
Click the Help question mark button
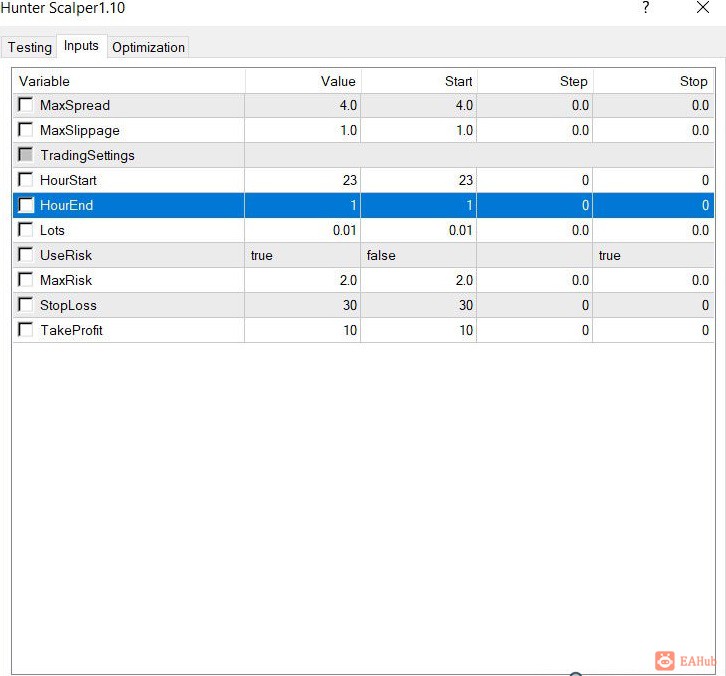[x=645, y=7]
